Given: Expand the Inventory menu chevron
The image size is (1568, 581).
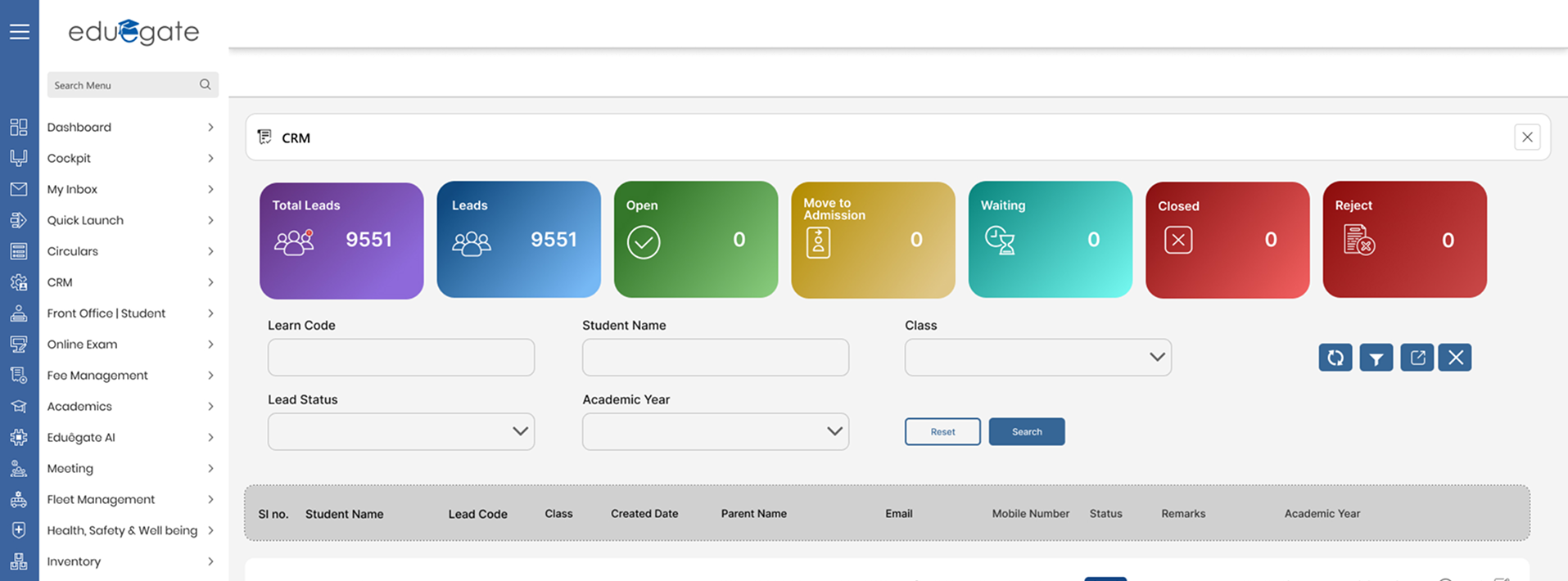Looking at the screenshot, I should (210, 561).
